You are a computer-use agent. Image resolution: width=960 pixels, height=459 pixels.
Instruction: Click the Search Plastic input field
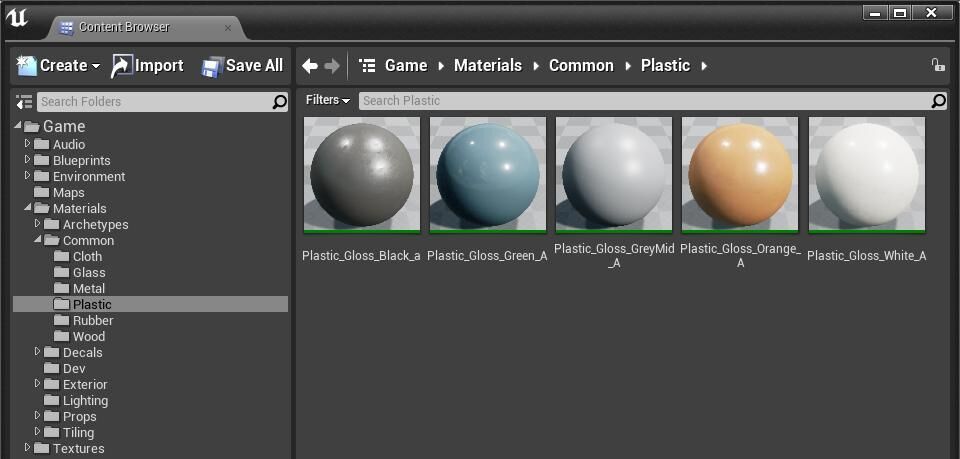[640, 101]
